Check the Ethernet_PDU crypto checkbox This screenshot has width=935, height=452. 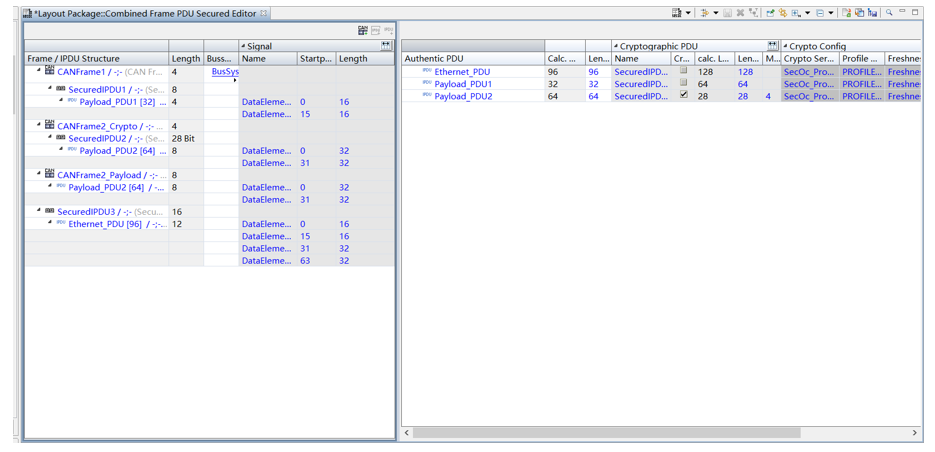pos(684,72)
